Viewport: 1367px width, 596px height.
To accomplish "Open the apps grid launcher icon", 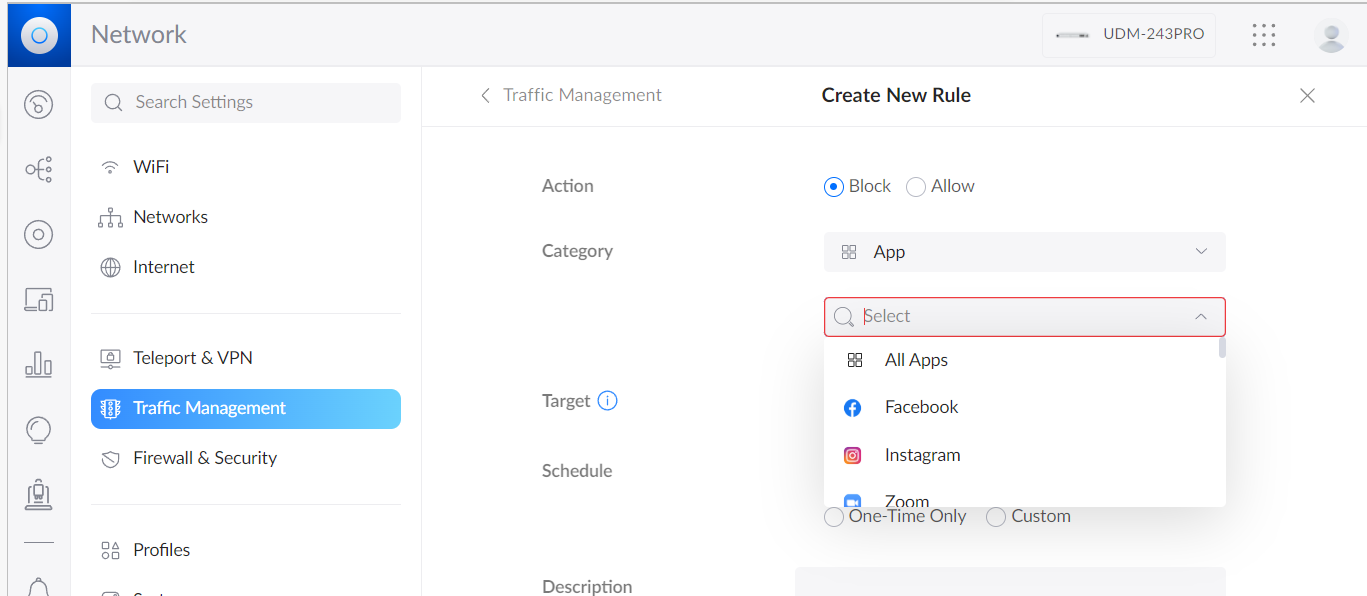I will (x=1264, y=35).
